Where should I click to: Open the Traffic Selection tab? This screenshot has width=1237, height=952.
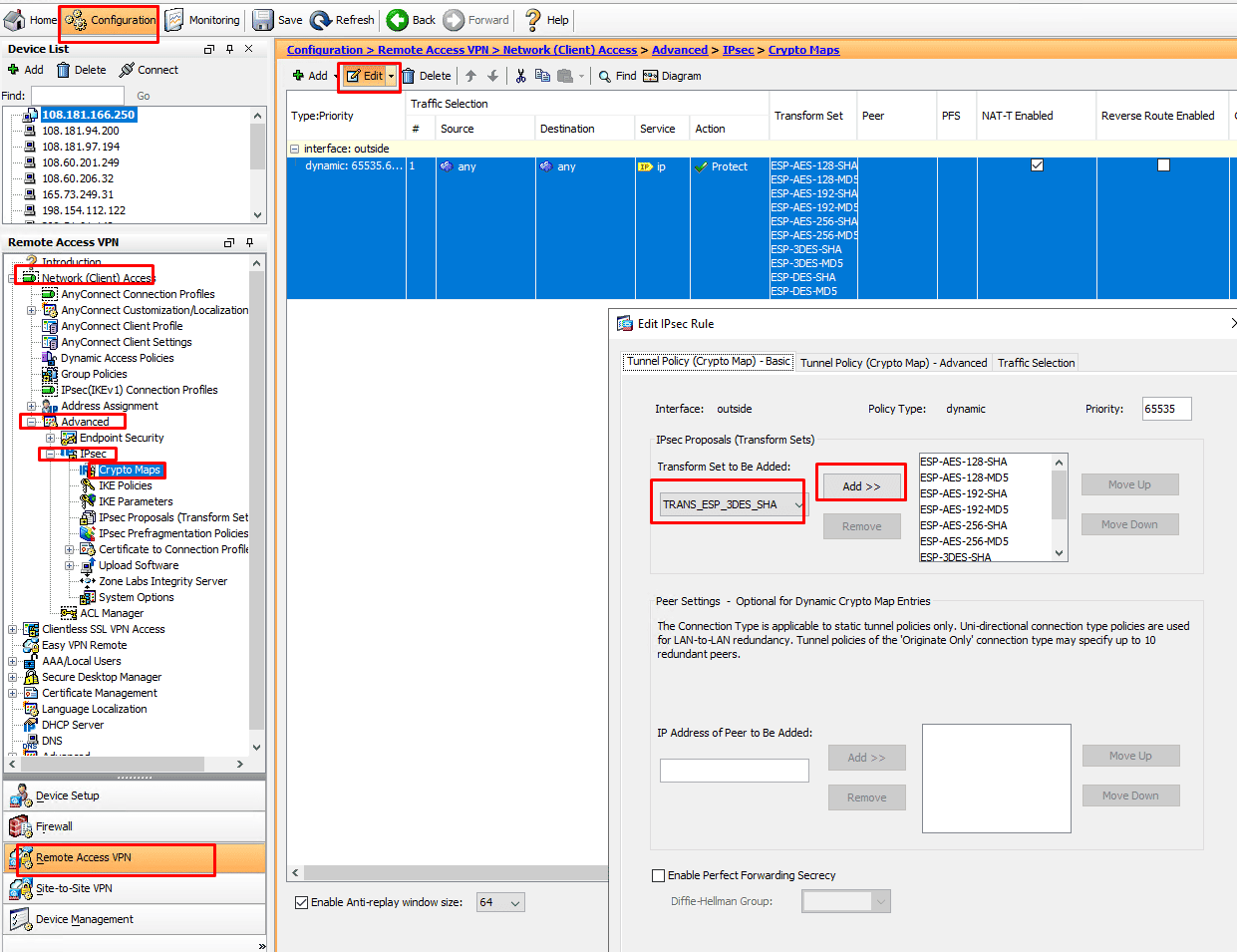tap(1036, 362)
